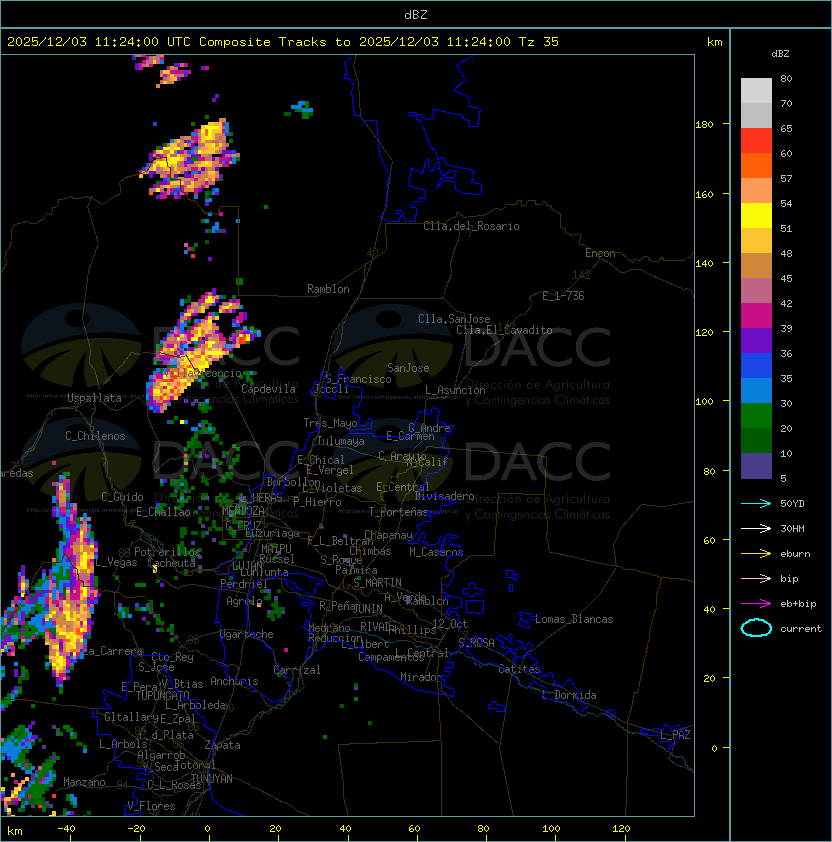Pick the slate 5-10 dBZ band
The width and height of the screenshot is (832, 842).
click(756, 466)
